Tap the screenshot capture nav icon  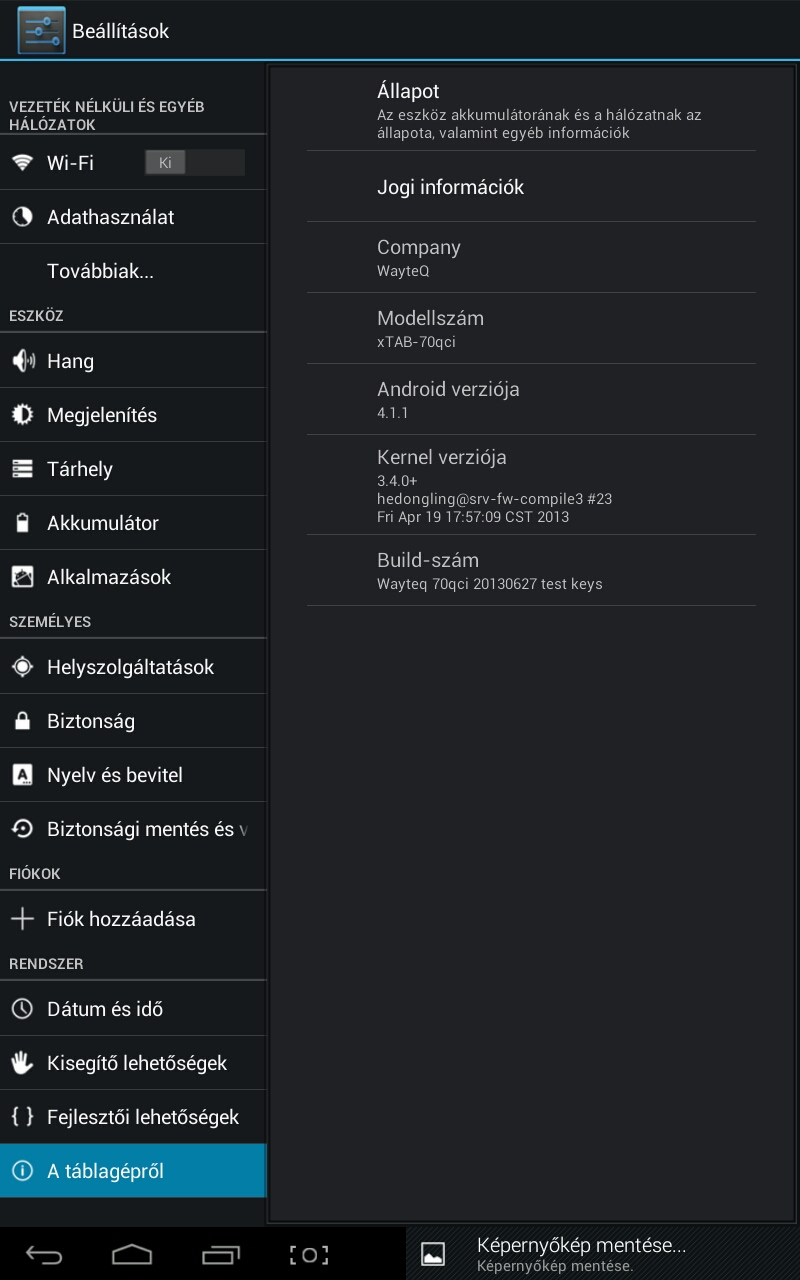[309, 1255]
